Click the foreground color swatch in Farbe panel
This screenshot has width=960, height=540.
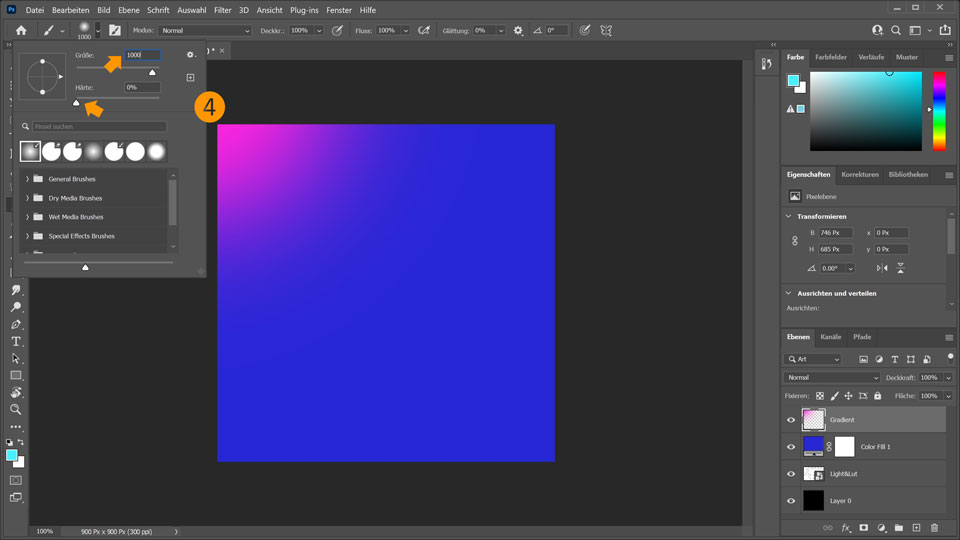793,80
